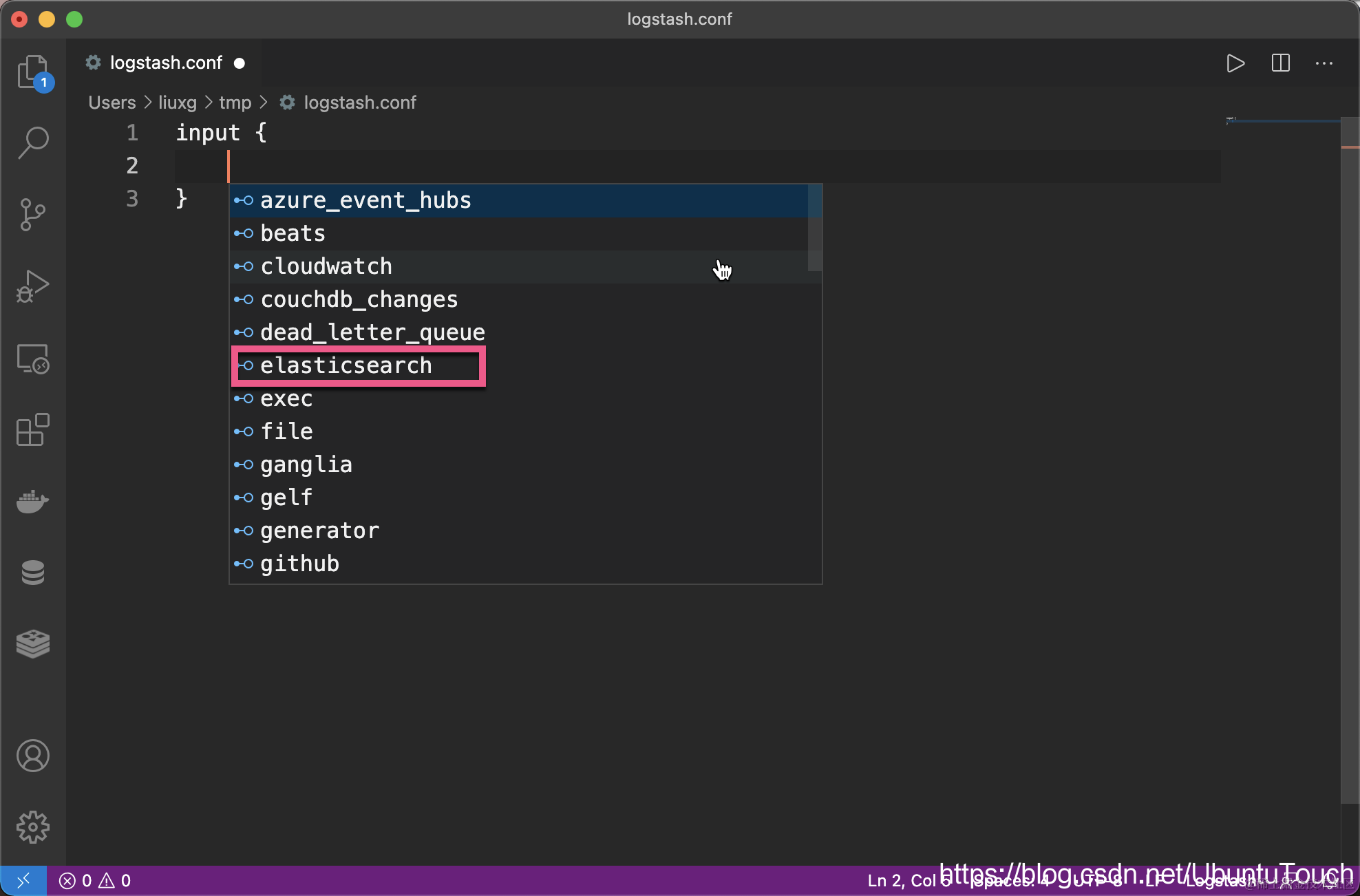Open the editor More Actions menu
The image size is (1360, 896).
tap(1324, 63)
